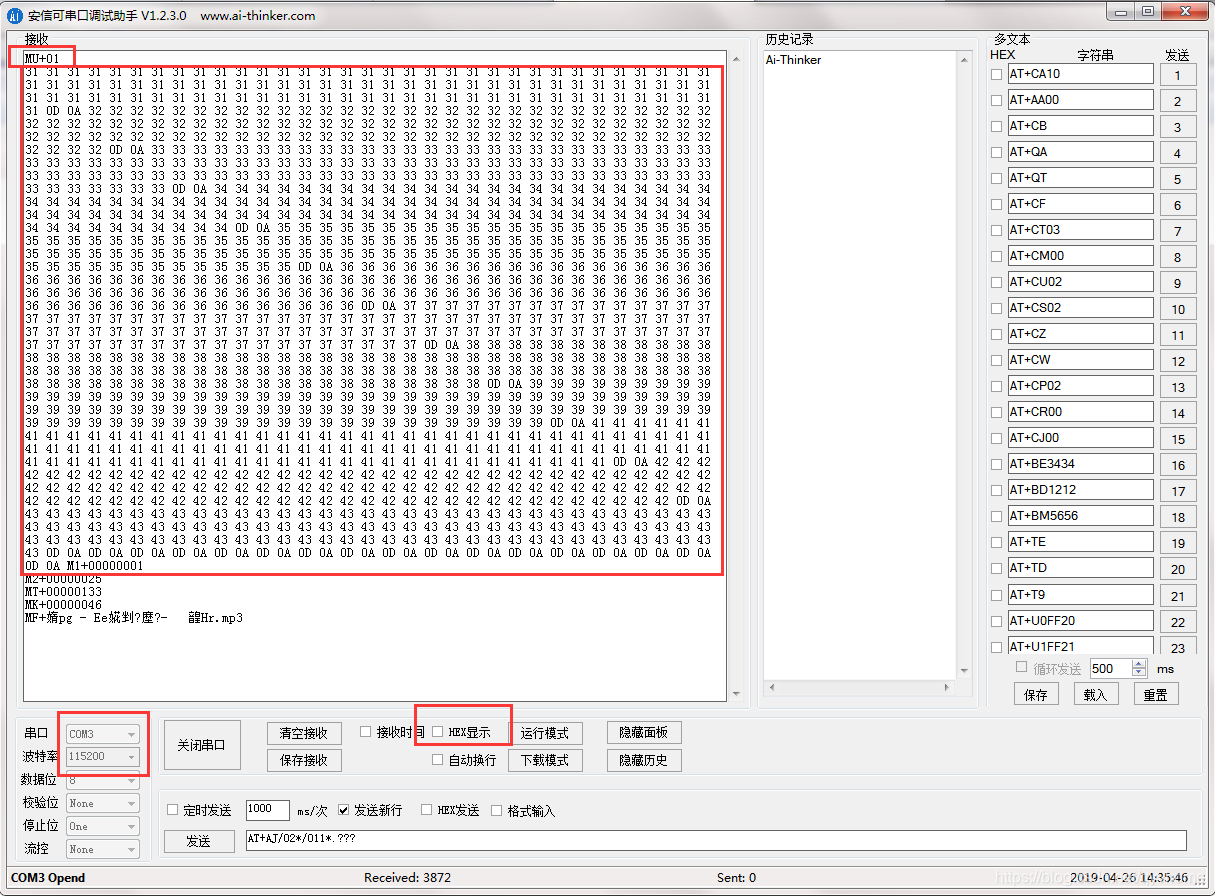This screenshot has width=1215, height=896.
Task: Send AT+CB with button 3
Action: (1177, 127)
